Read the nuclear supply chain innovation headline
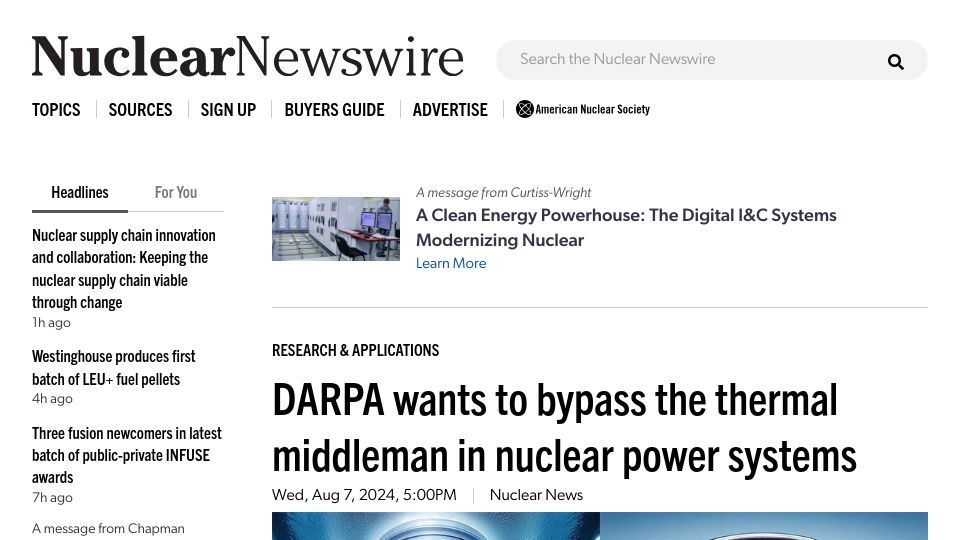960x540 pixels. click(x=124, y=269)
